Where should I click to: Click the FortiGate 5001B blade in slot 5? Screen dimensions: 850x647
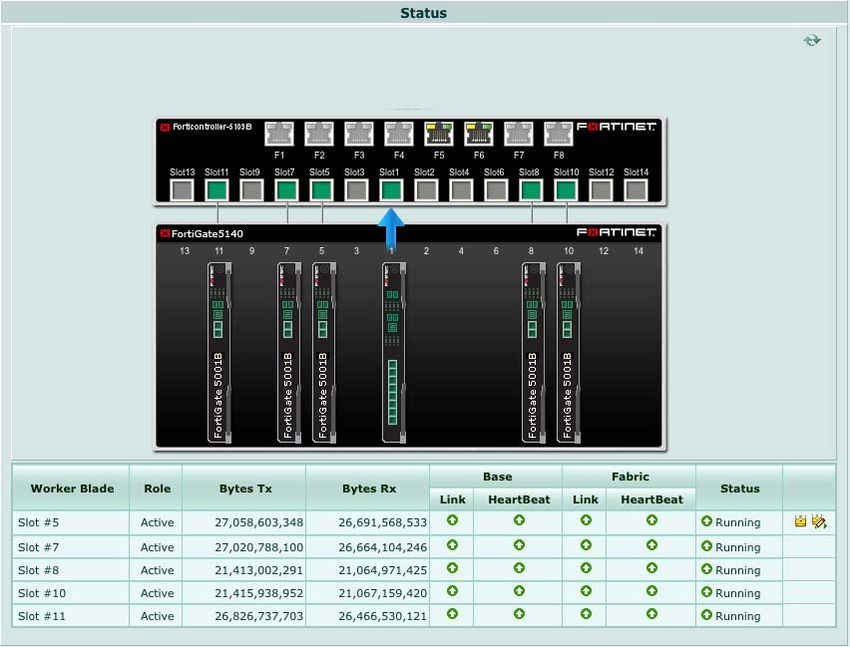pos(324,352)
